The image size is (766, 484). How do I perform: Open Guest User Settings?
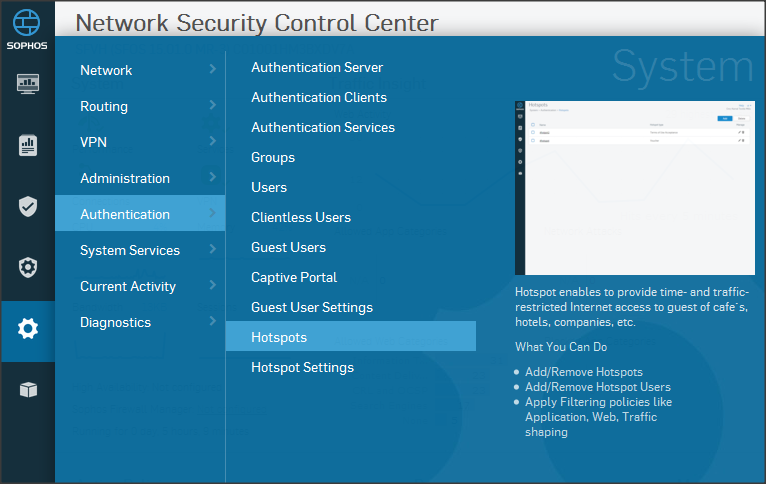click(312, 307)
